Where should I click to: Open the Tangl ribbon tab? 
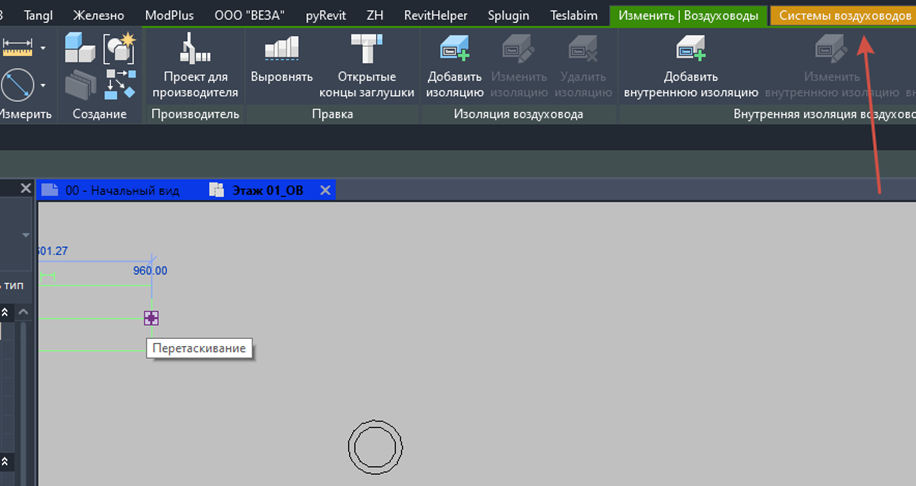[x=38, y=15]
